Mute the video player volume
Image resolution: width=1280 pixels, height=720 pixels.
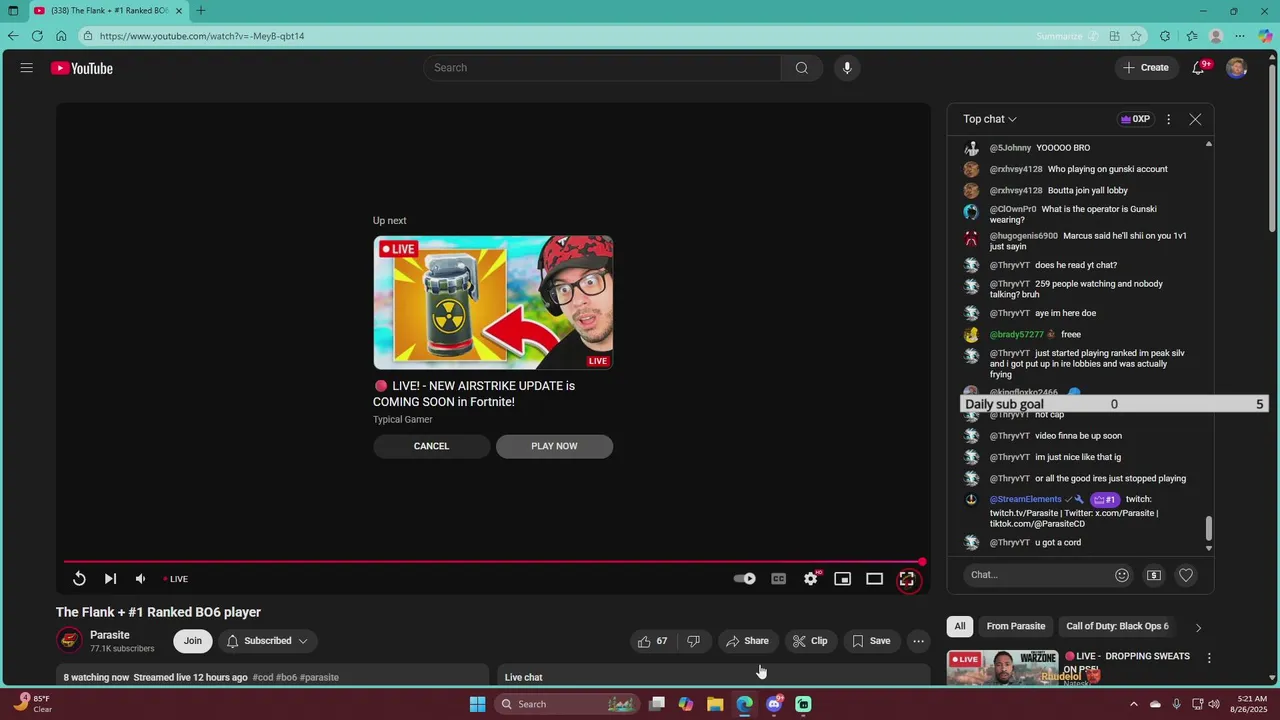pyautogui.click(x=141, y=579)
